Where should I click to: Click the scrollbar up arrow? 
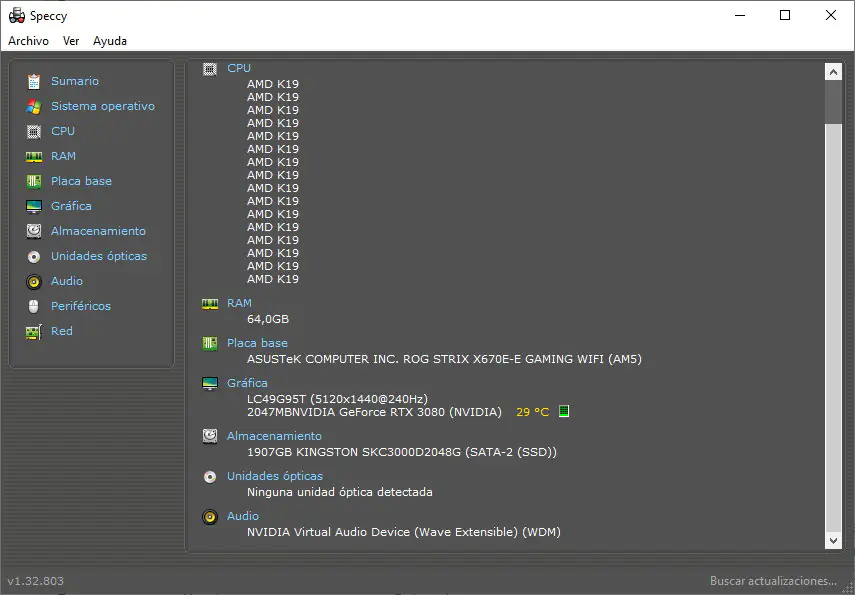[833, 72]
